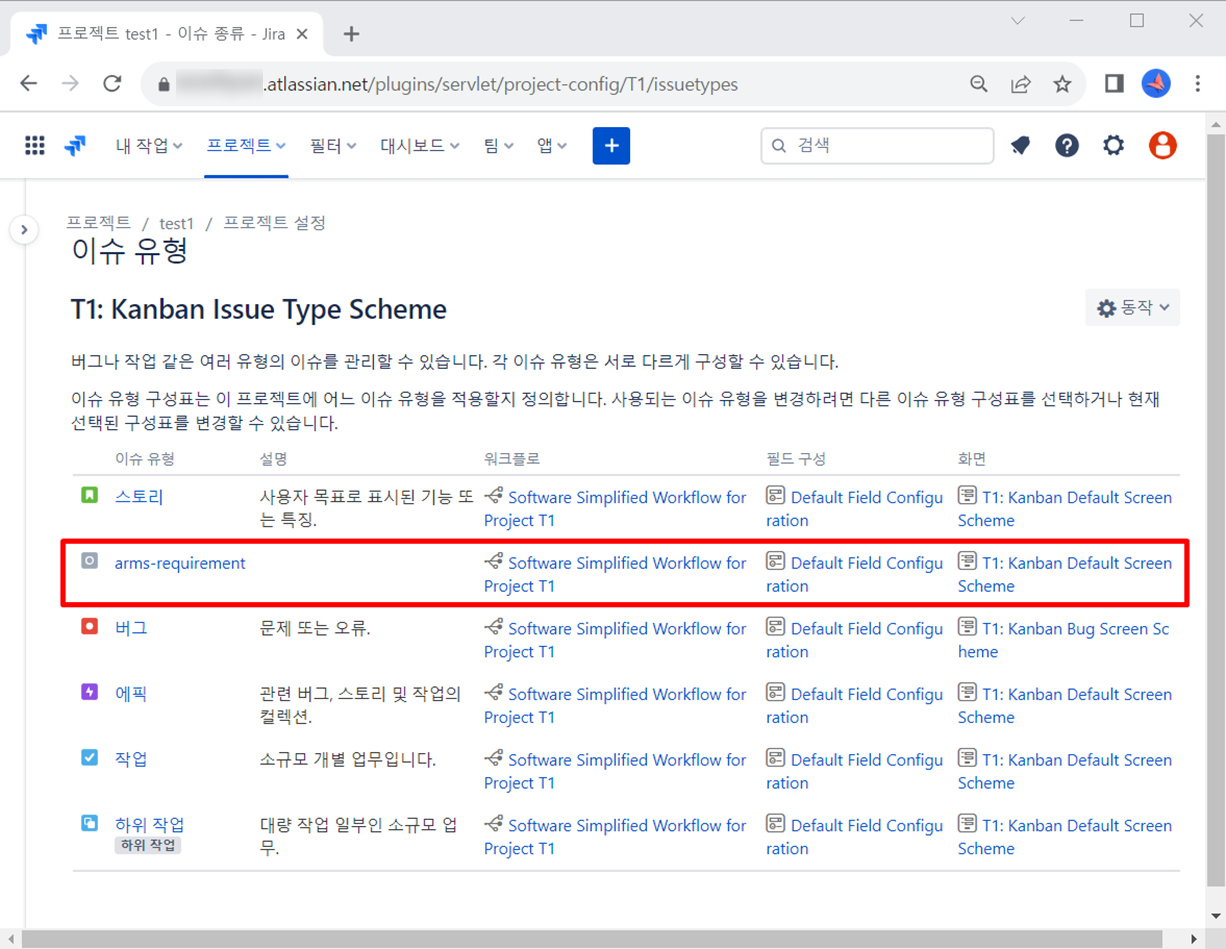Click the Jira logo home icon

(75, 146)
